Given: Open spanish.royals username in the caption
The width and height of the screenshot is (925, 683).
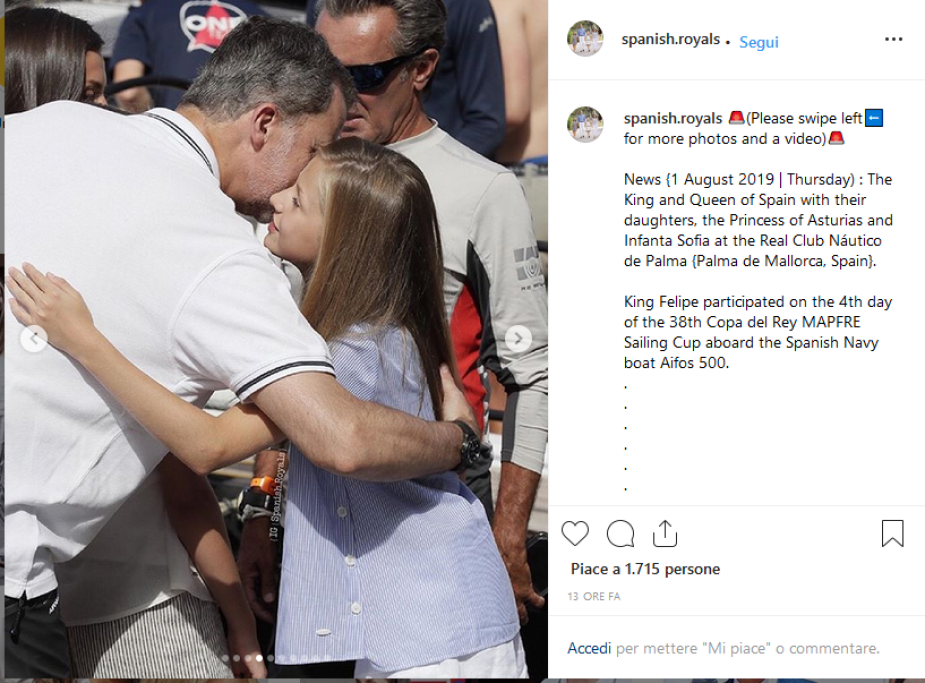Looking at the screenshot, I should coord(673,118).
